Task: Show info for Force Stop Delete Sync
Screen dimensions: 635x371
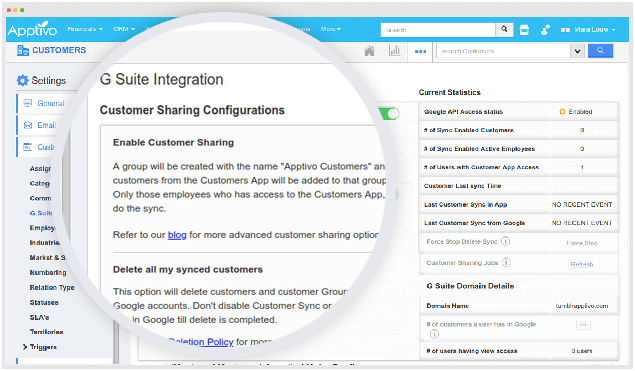Action: click(x=505, y=241)
